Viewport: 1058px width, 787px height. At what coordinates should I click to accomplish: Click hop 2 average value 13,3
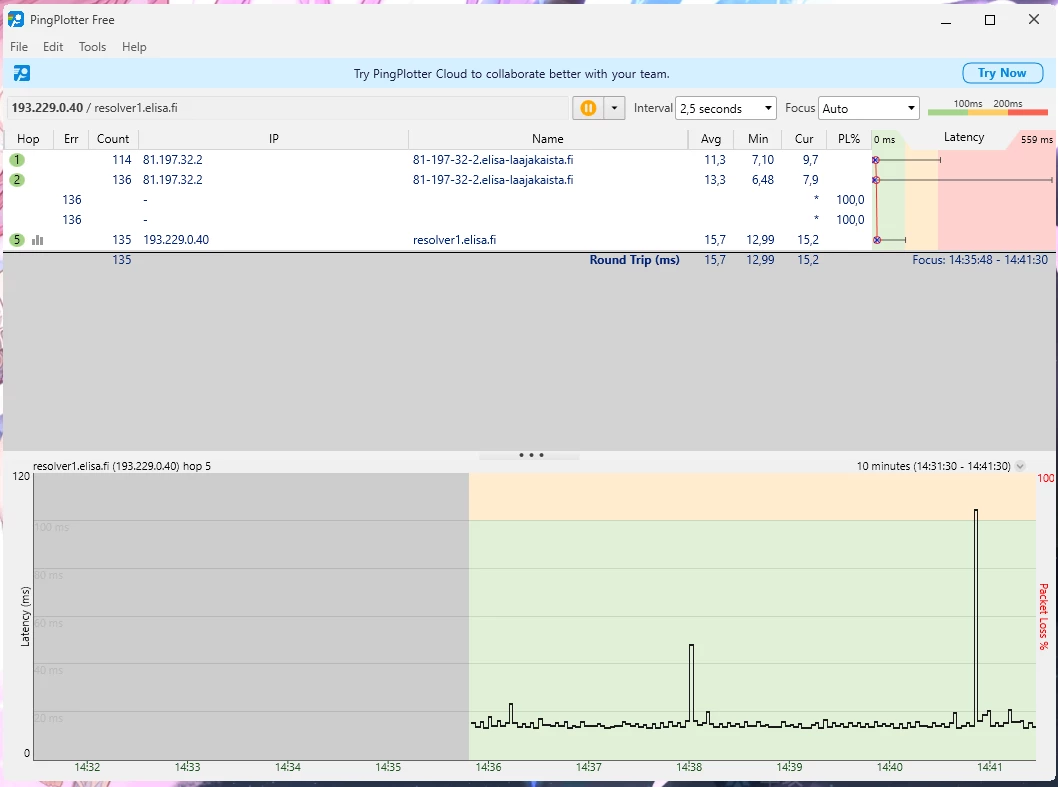click(715, 180)
